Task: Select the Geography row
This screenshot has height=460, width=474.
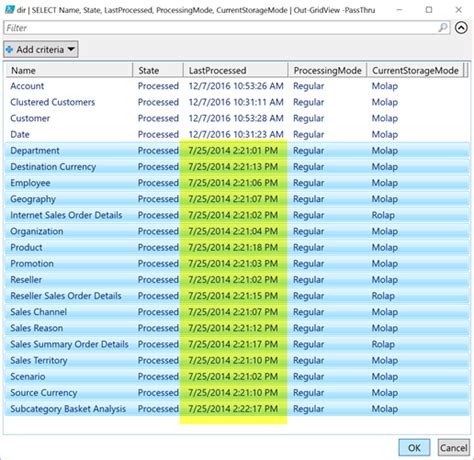Action: coord(237,199)
